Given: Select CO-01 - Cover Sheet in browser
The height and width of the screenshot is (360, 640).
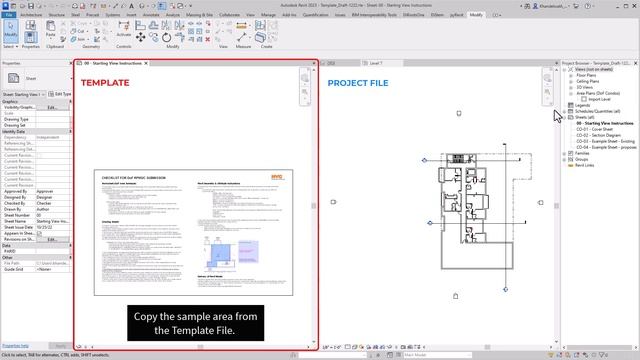Looking at the screenshot, I should pos(594,129).
